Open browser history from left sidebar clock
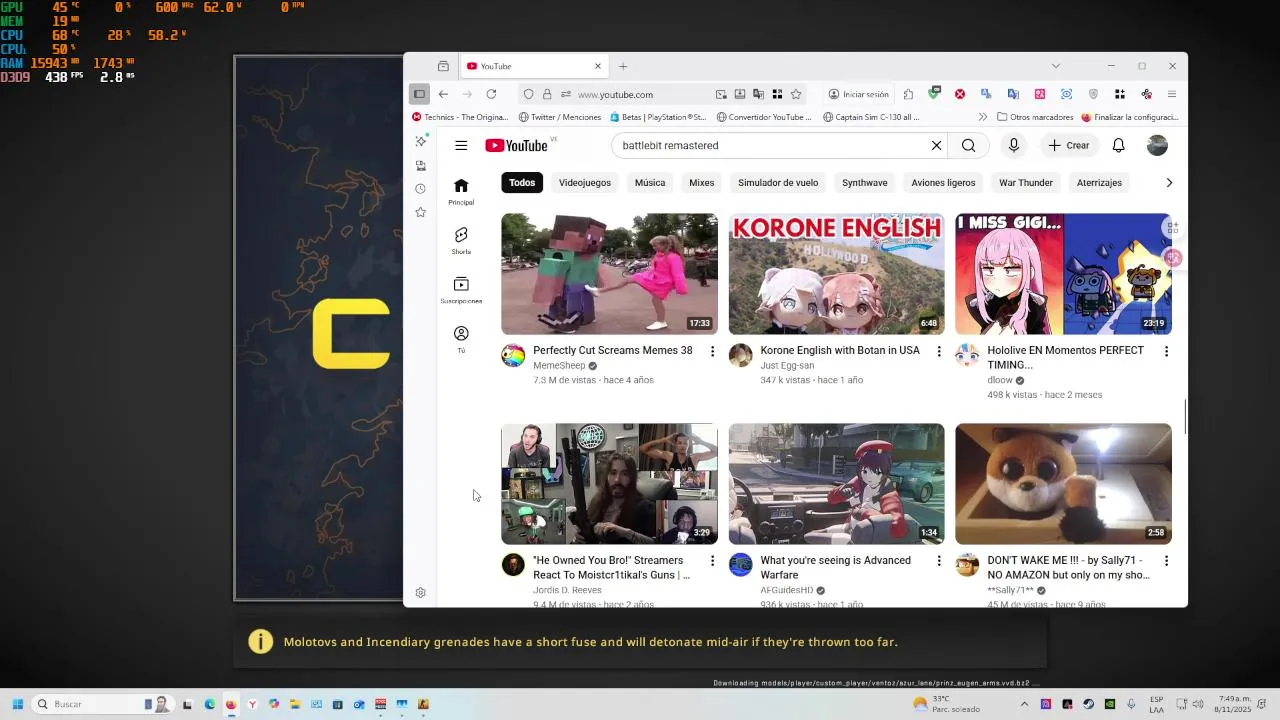Viewport: 1280px width, 720px height. (420, 188)
